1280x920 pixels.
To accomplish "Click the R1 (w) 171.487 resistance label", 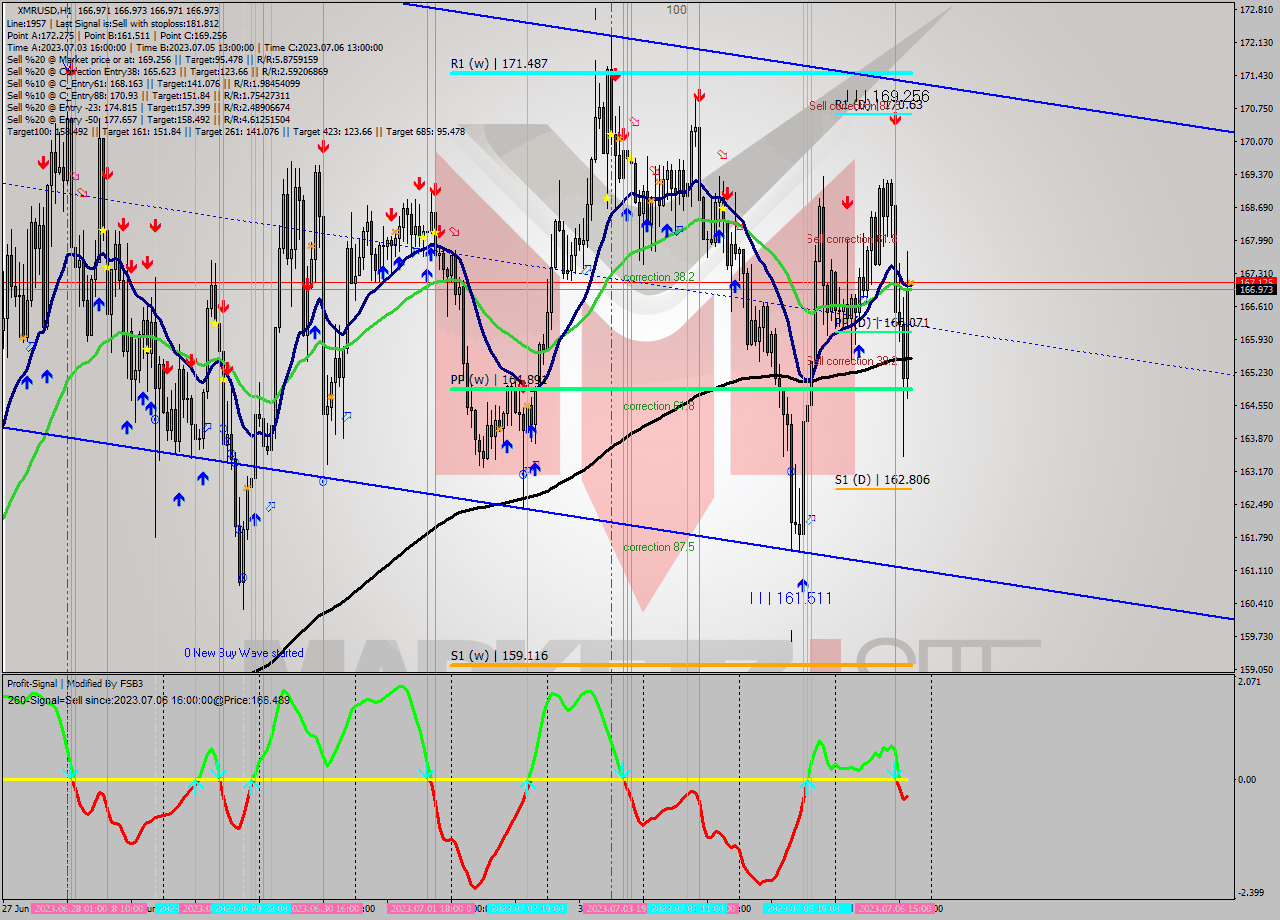I will pos(499,64).
